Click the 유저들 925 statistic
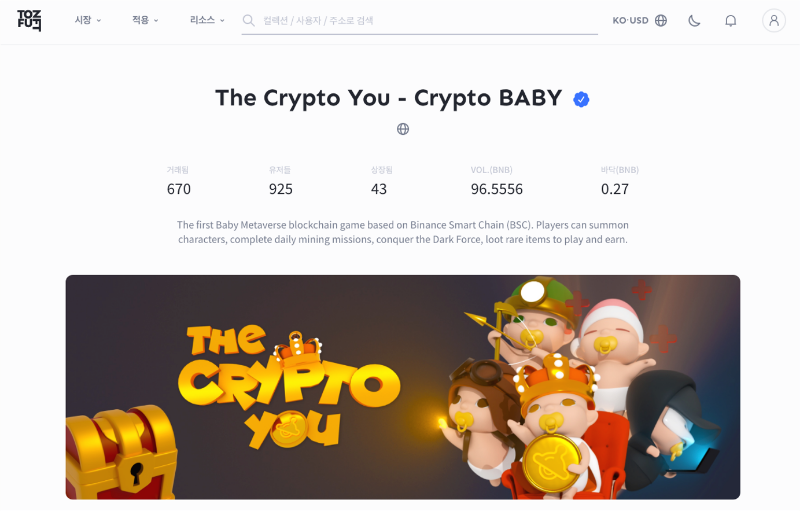The image size is (800, 511). (281, 181)
